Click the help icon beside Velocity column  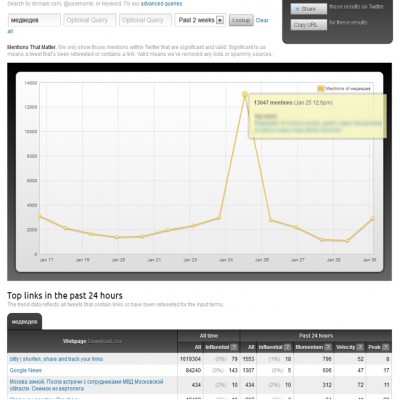[360, 347]
